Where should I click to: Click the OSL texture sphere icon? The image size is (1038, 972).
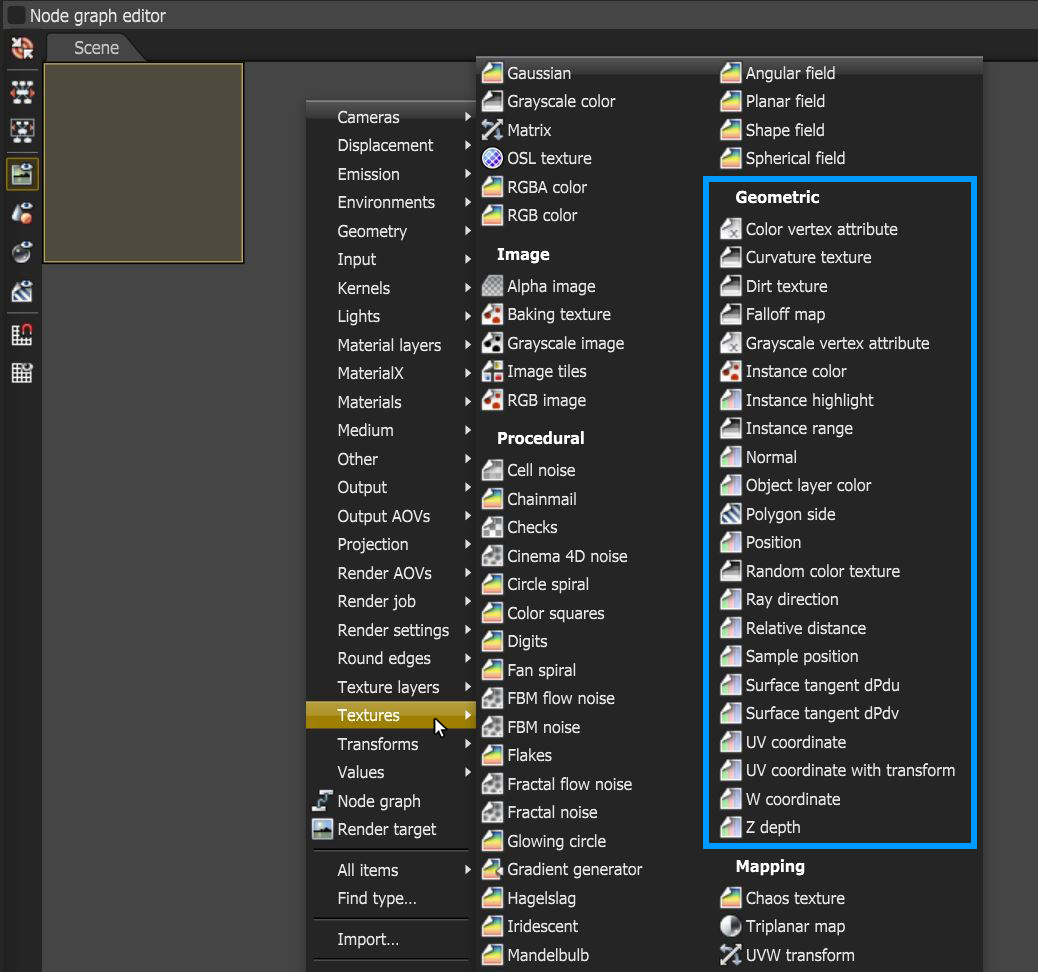pos(492,158)
